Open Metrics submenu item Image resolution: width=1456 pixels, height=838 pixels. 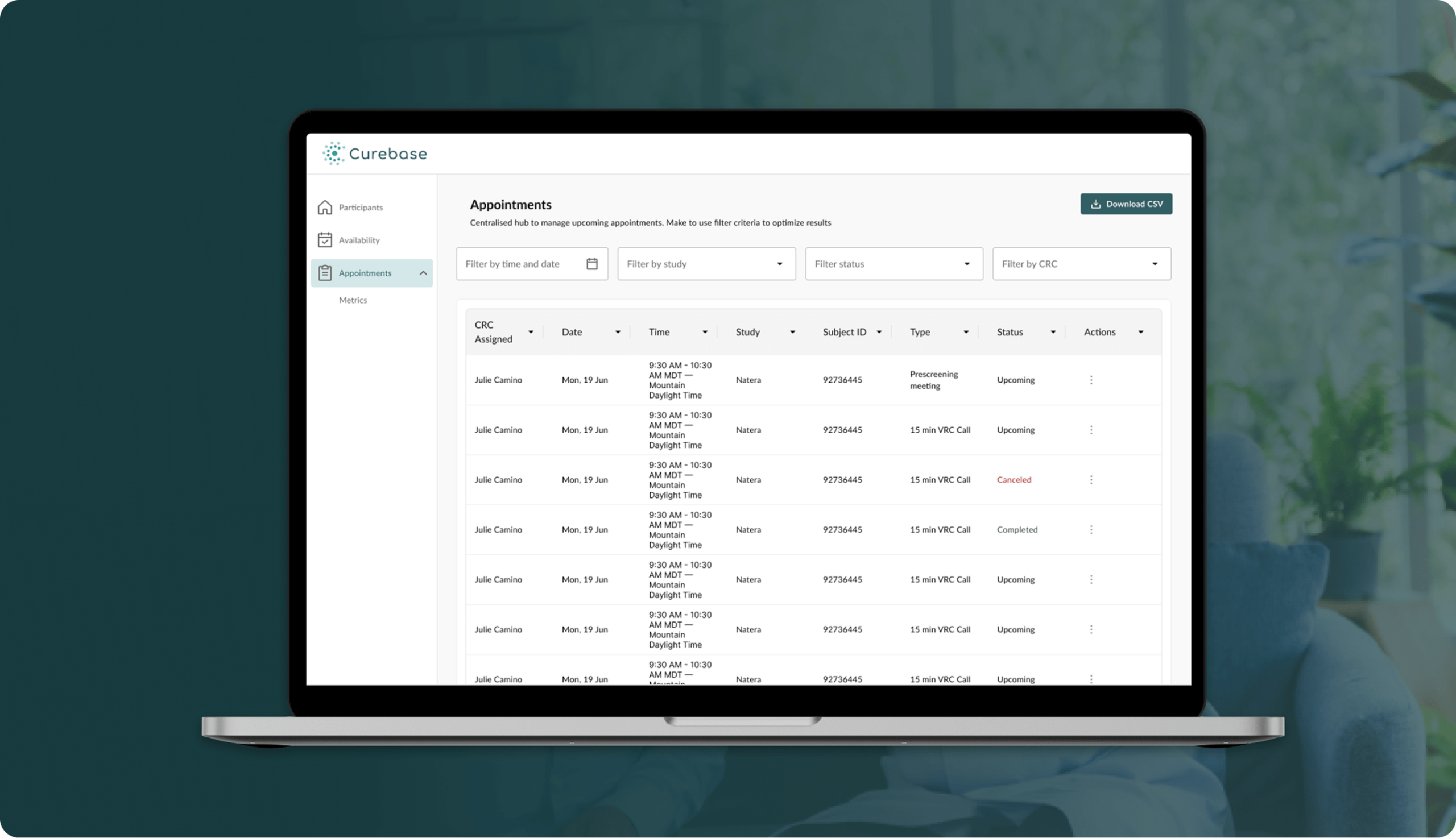(x=353, y=300)
